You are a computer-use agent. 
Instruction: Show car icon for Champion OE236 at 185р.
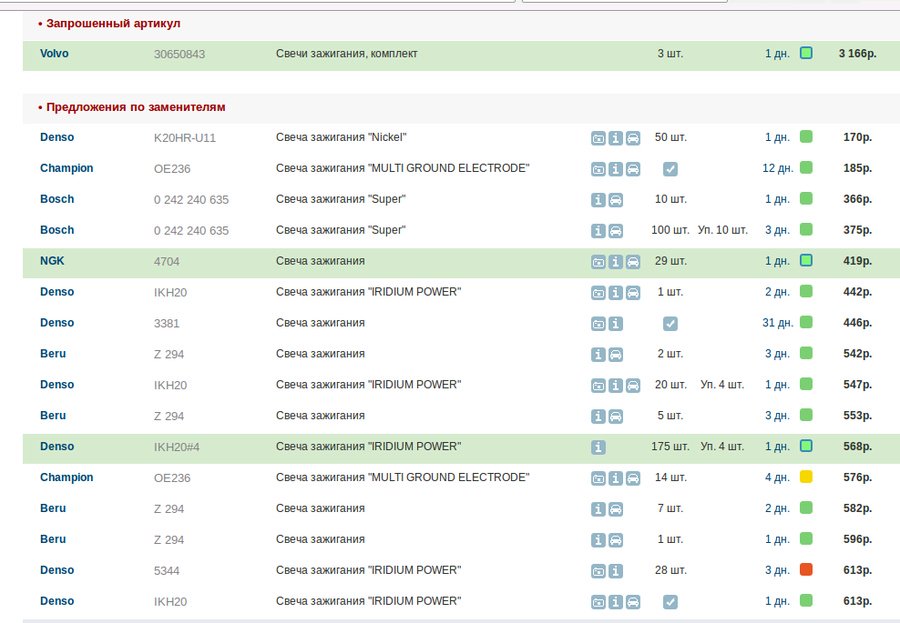pyautogui.click(x=633, y=169)
